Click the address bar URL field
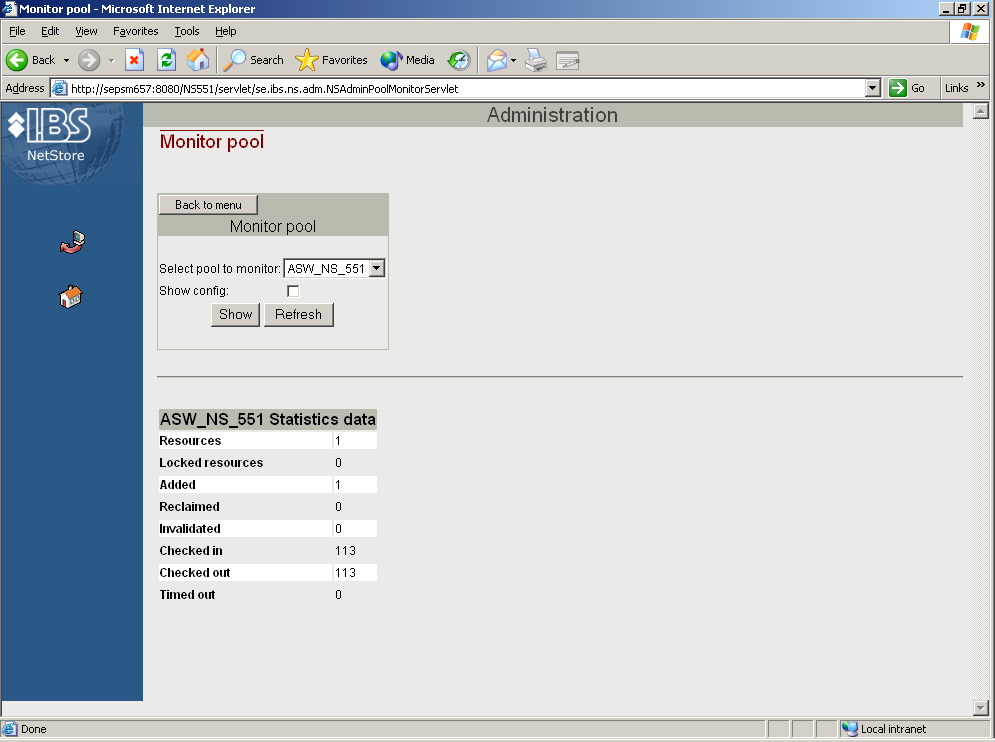 click(460, 88)
